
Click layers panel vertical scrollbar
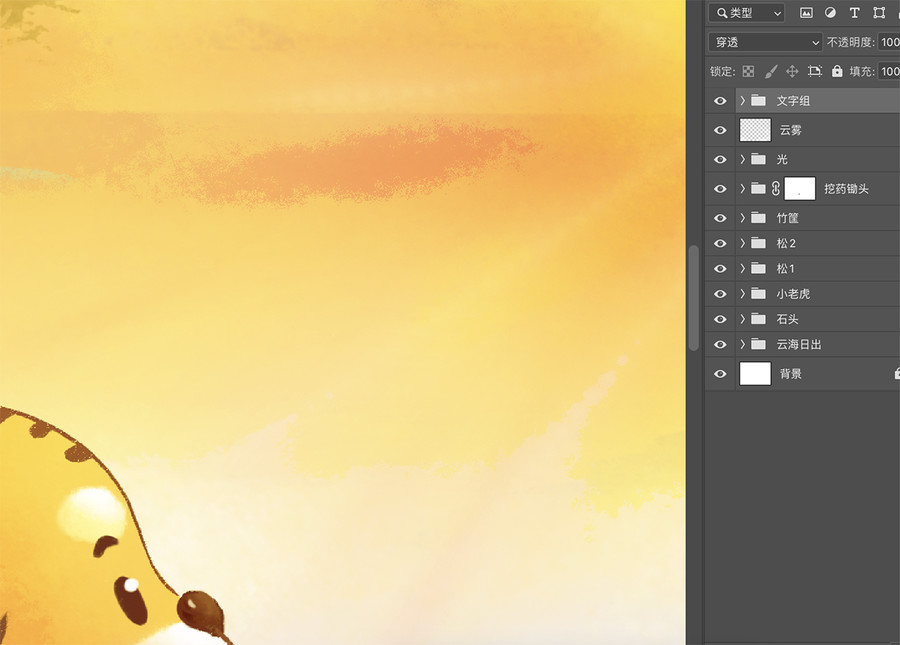tap(693, 298)
